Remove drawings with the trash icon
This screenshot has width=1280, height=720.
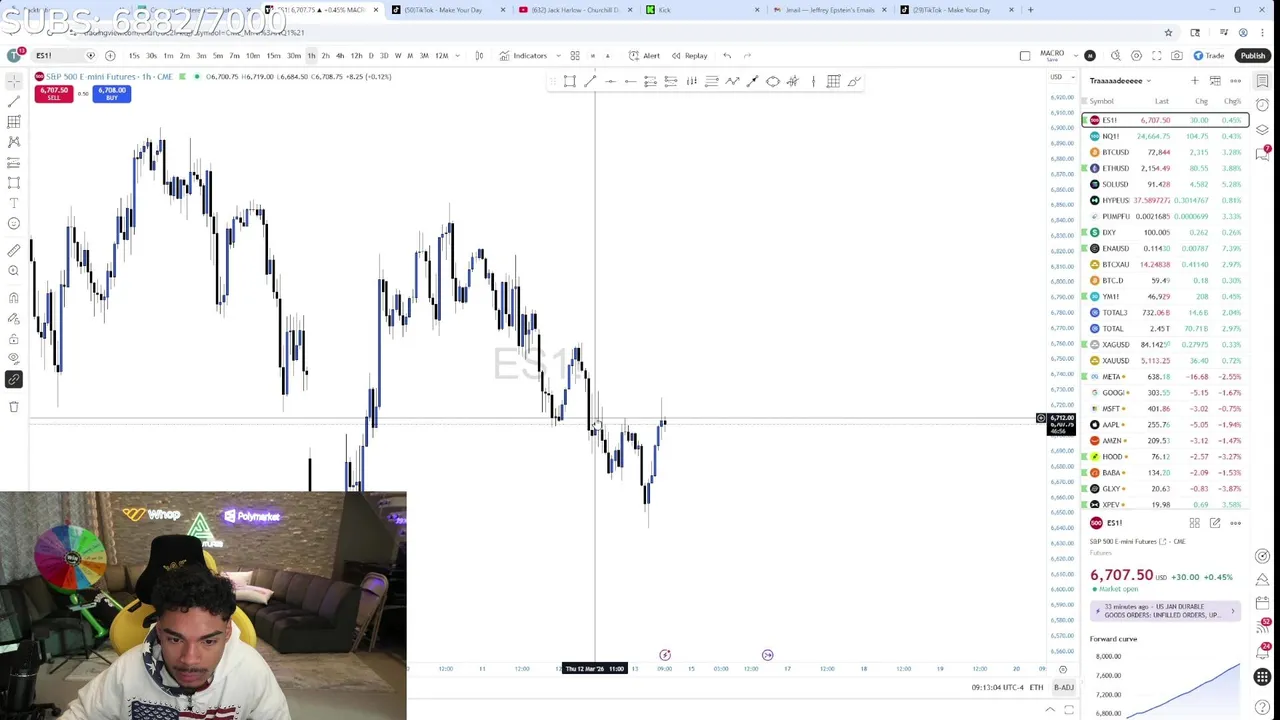click(14, 406)
